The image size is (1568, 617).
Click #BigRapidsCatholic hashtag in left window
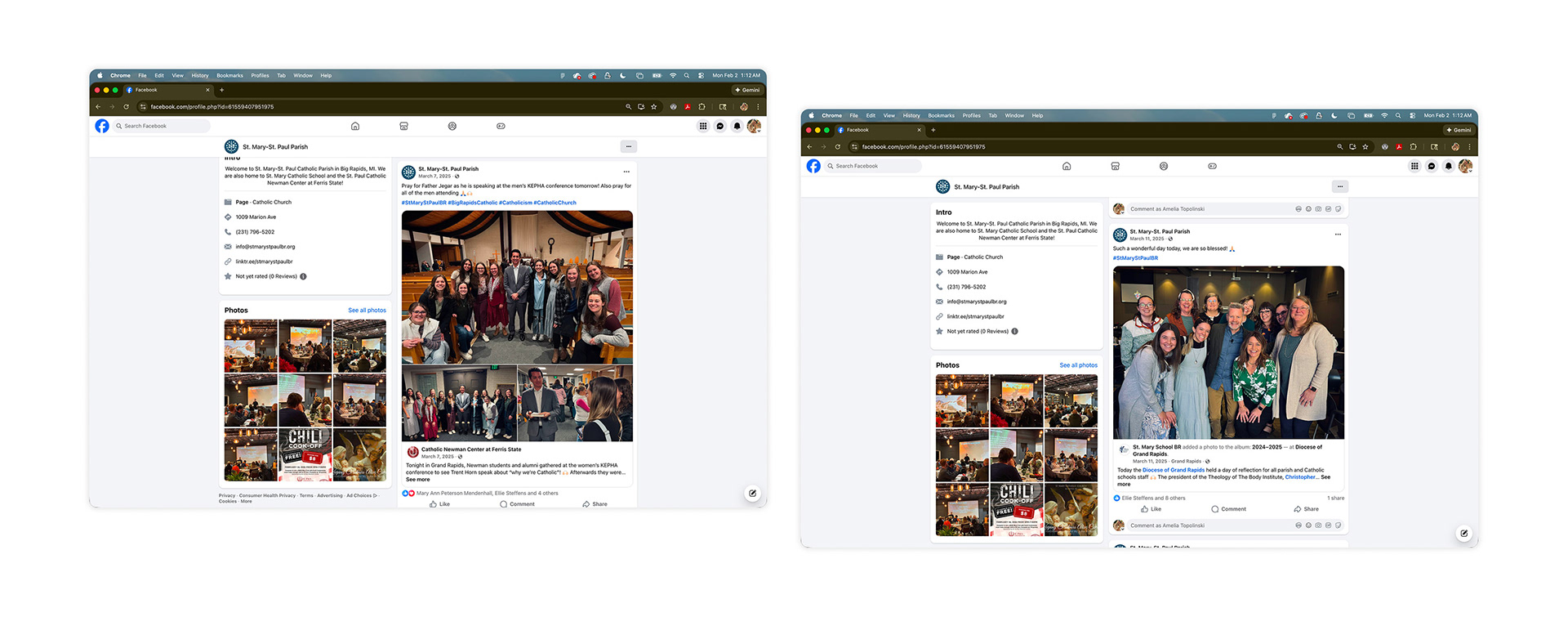click(472, 203)
